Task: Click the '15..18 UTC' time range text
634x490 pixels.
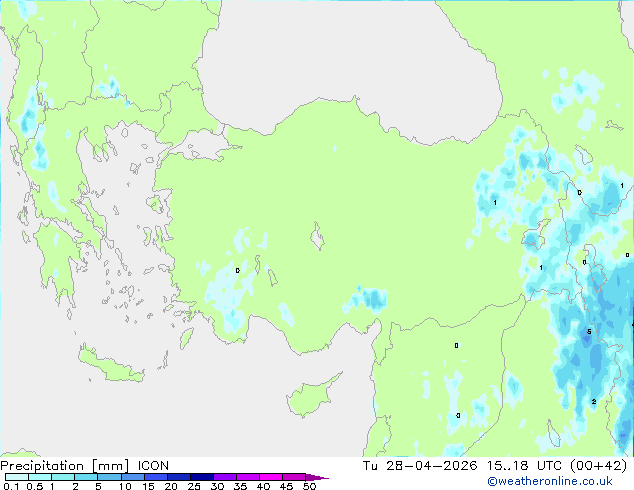Action: pos(524,466)
